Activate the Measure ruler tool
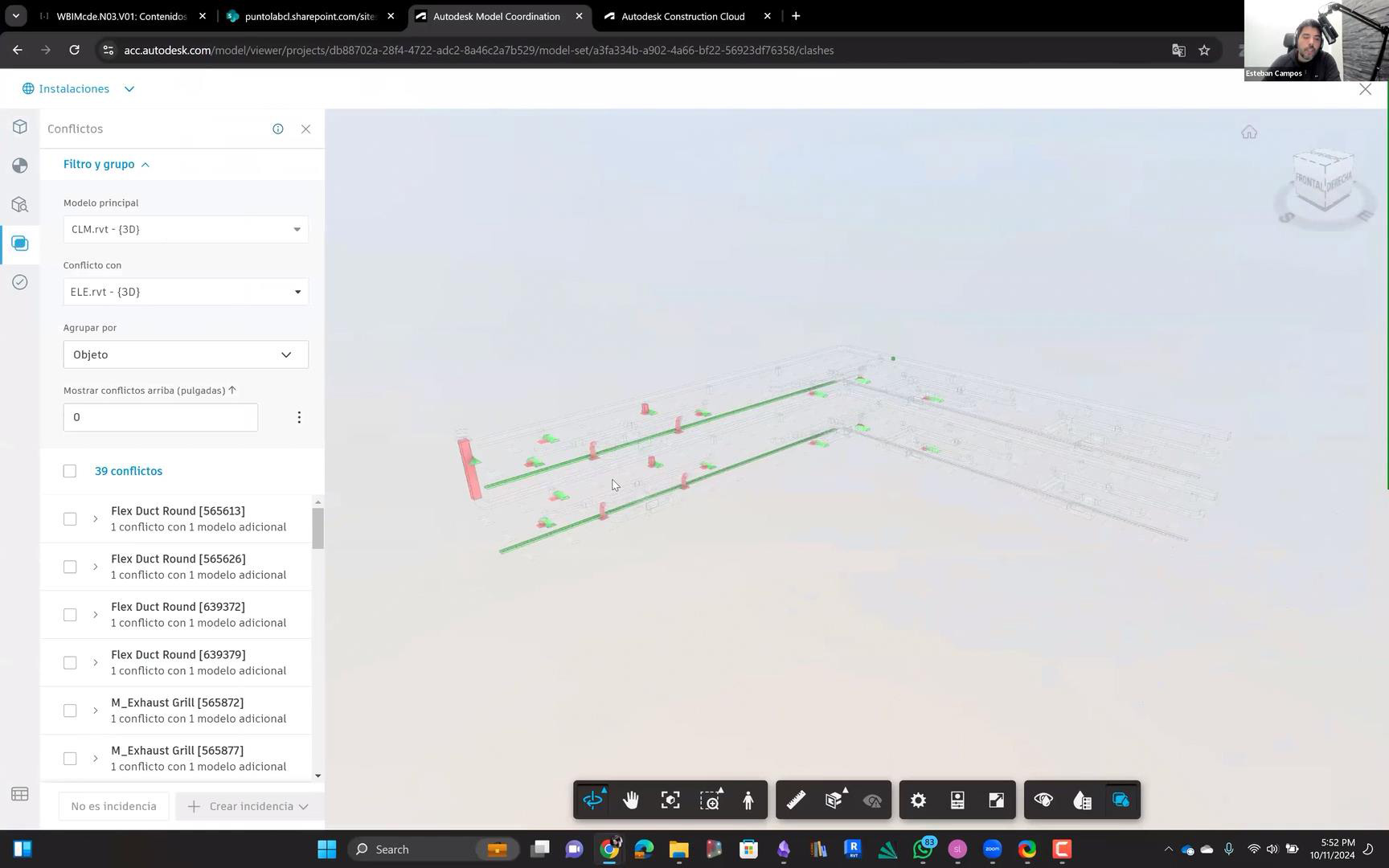1389x868 pixels. [796, 800]
